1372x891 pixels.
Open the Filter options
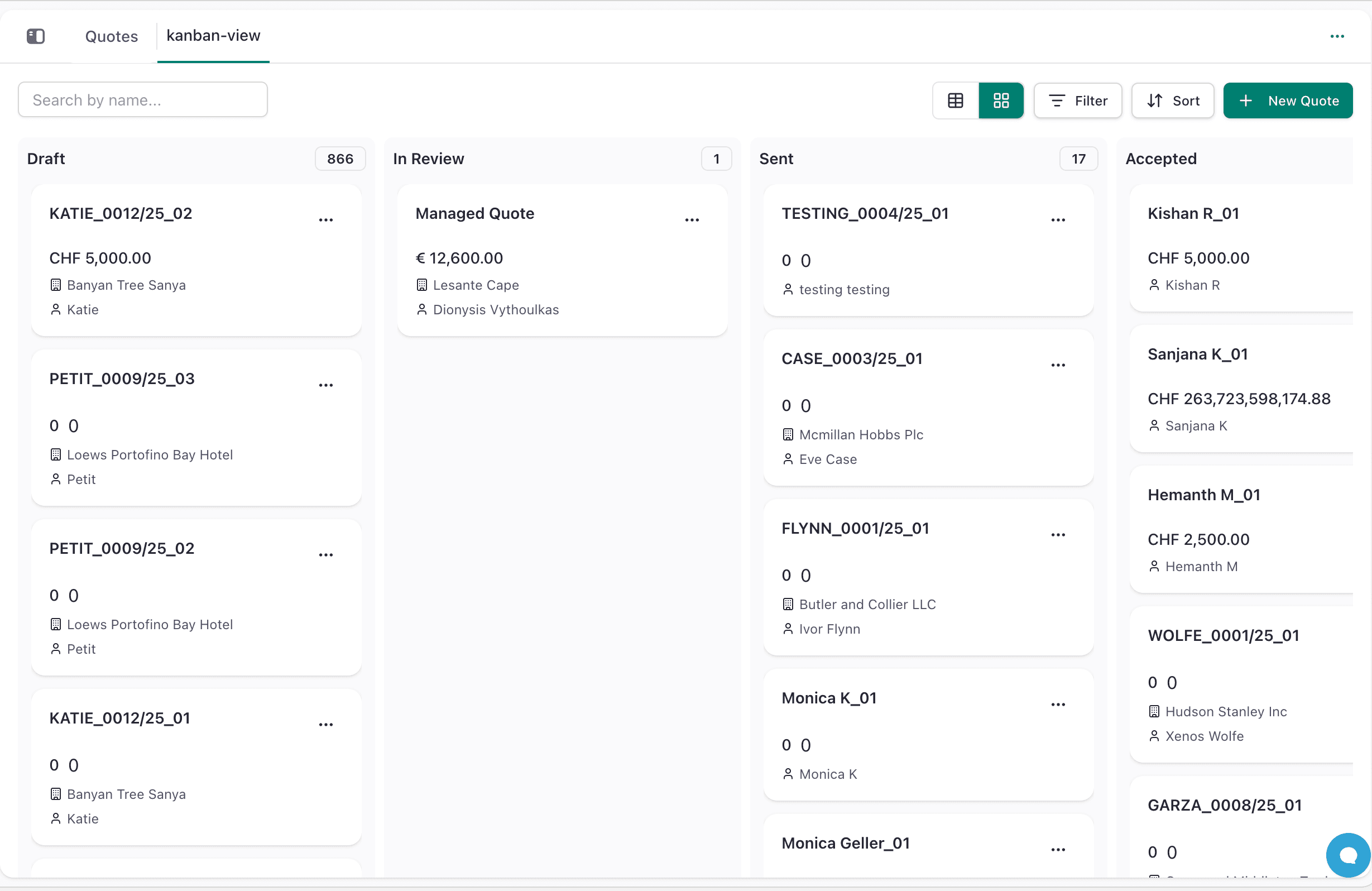(x=1077, y=100)
